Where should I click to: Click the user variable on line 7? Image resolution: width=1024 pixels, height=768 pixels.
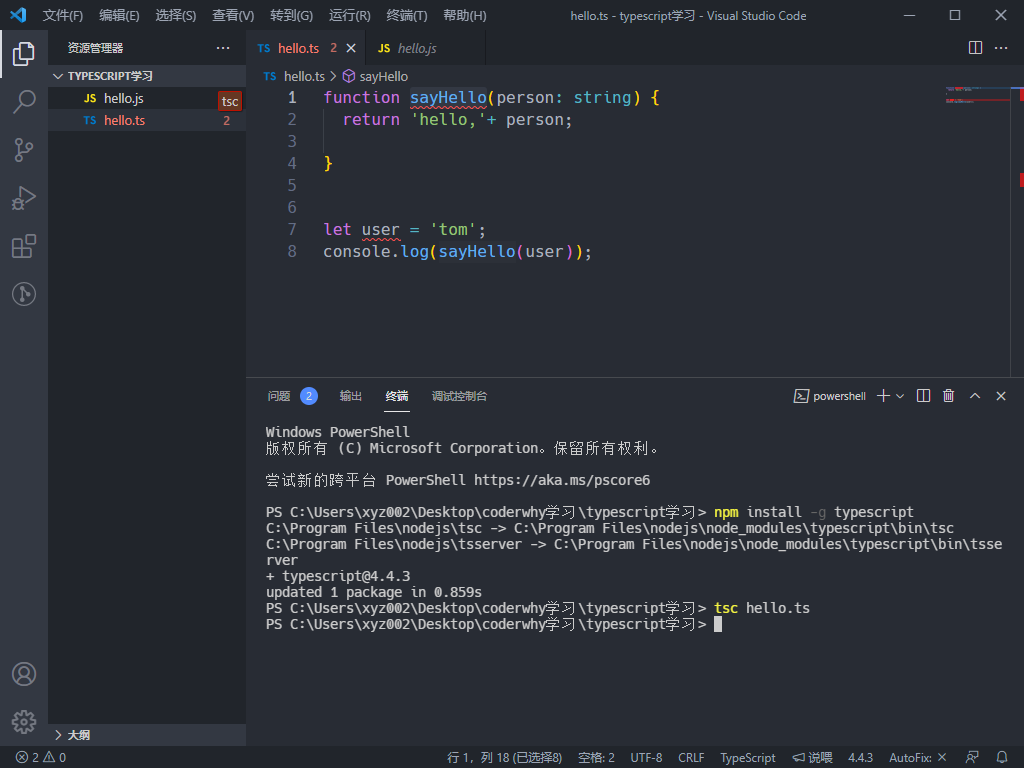(380, 230)
